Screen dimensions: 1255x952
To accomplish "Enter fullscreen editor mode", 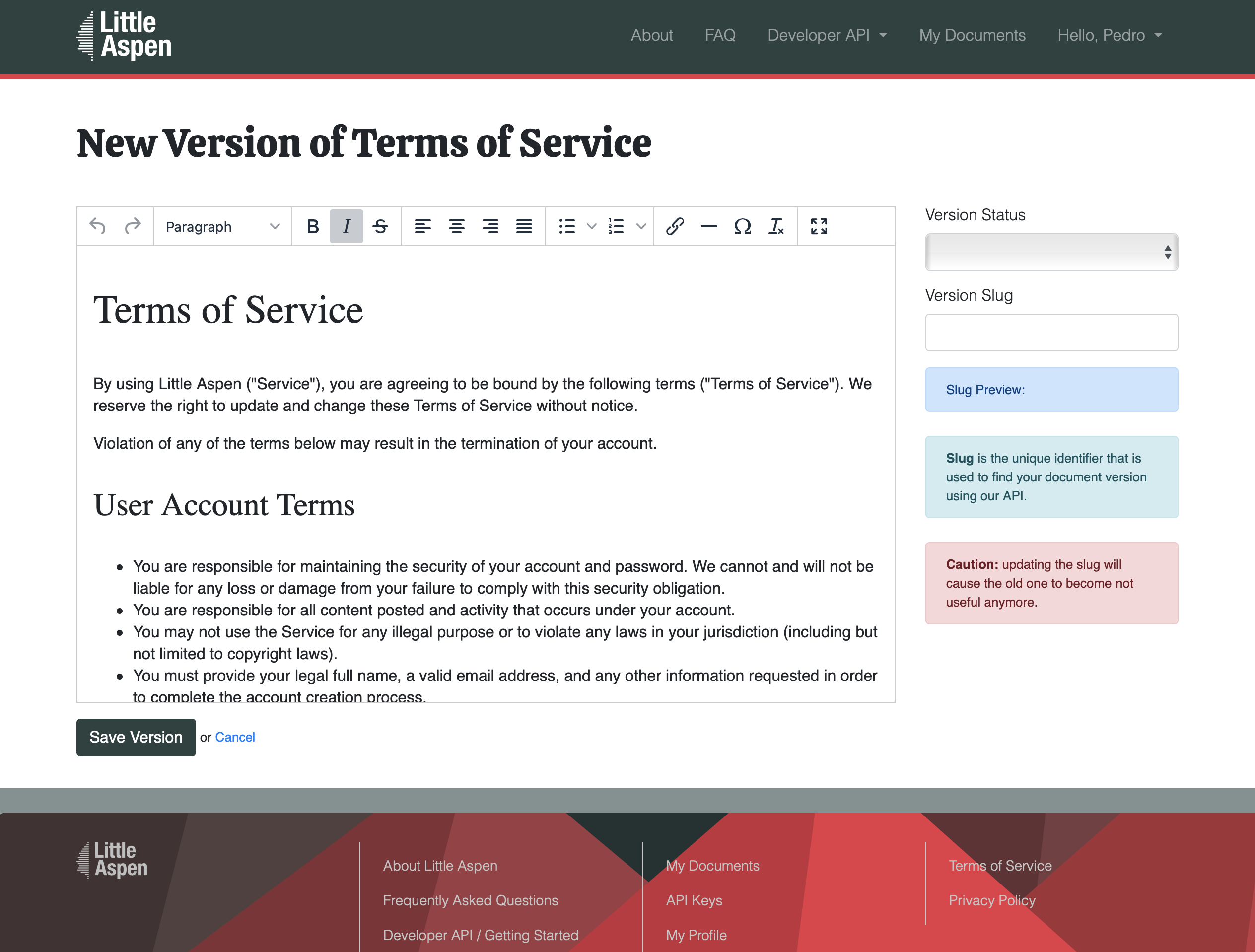I will click(819, 226).
